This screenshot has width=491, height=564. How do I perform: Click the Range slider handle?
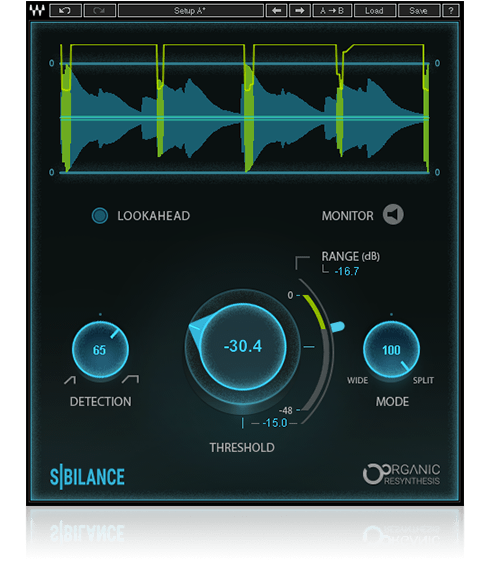337,327
